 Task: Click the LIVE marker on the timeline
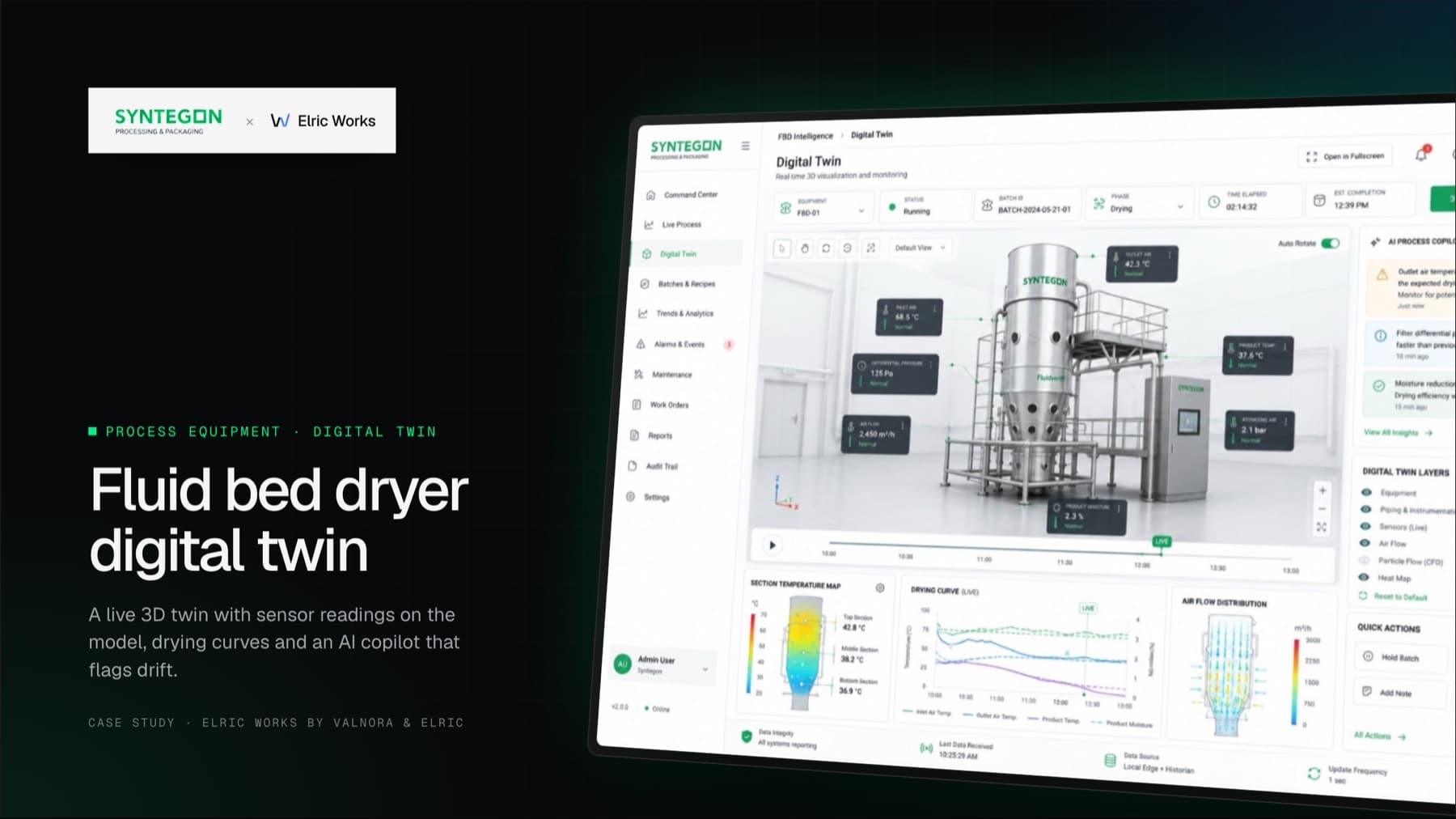pyautogui.click(x=1162, y=541)
